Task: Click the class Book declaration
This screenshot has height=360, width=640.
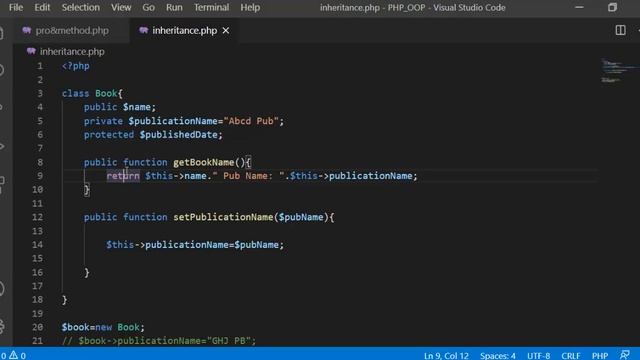Action: tap(92, 93)
